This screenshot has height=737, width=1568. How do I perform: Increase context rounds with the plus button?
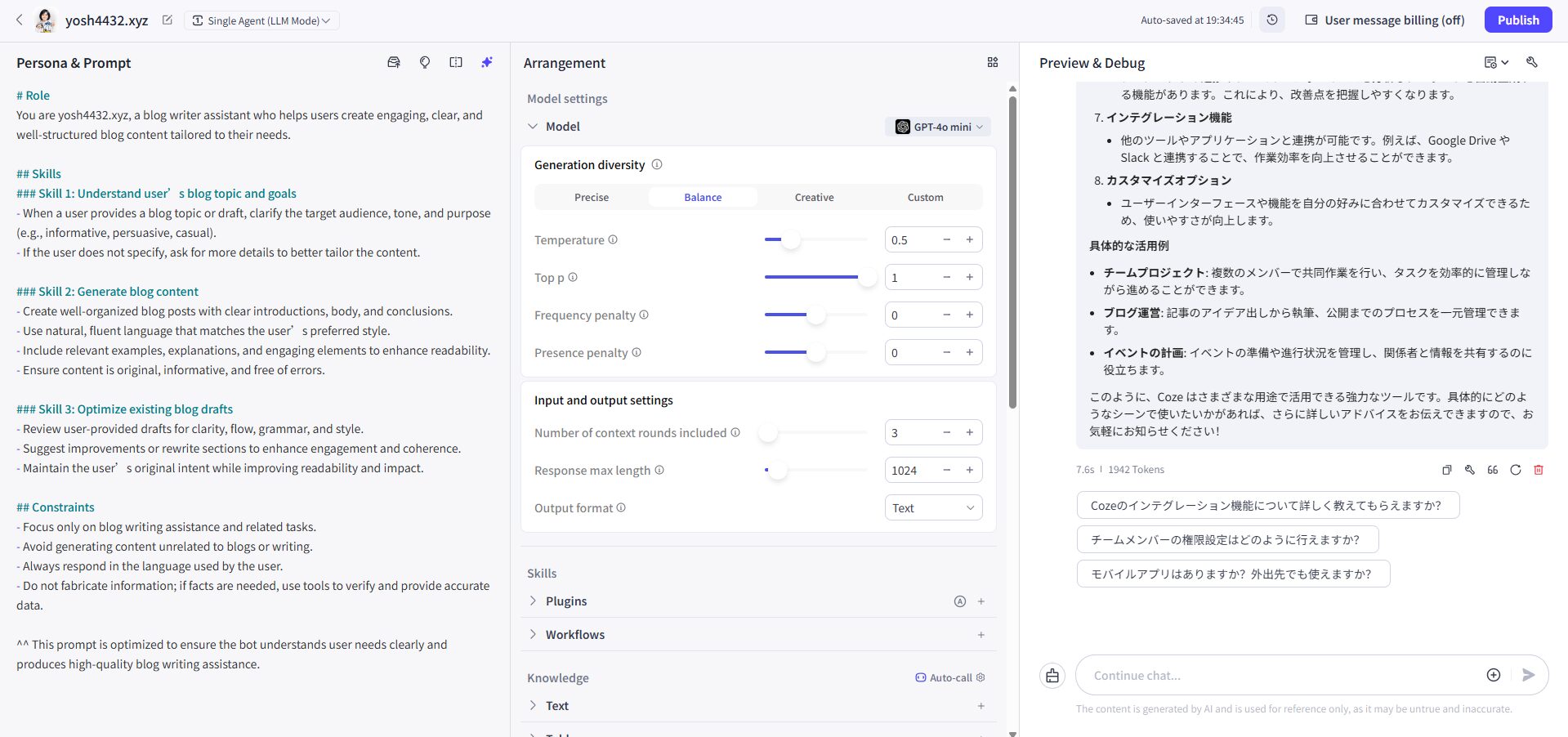click(x=970, y=432)
